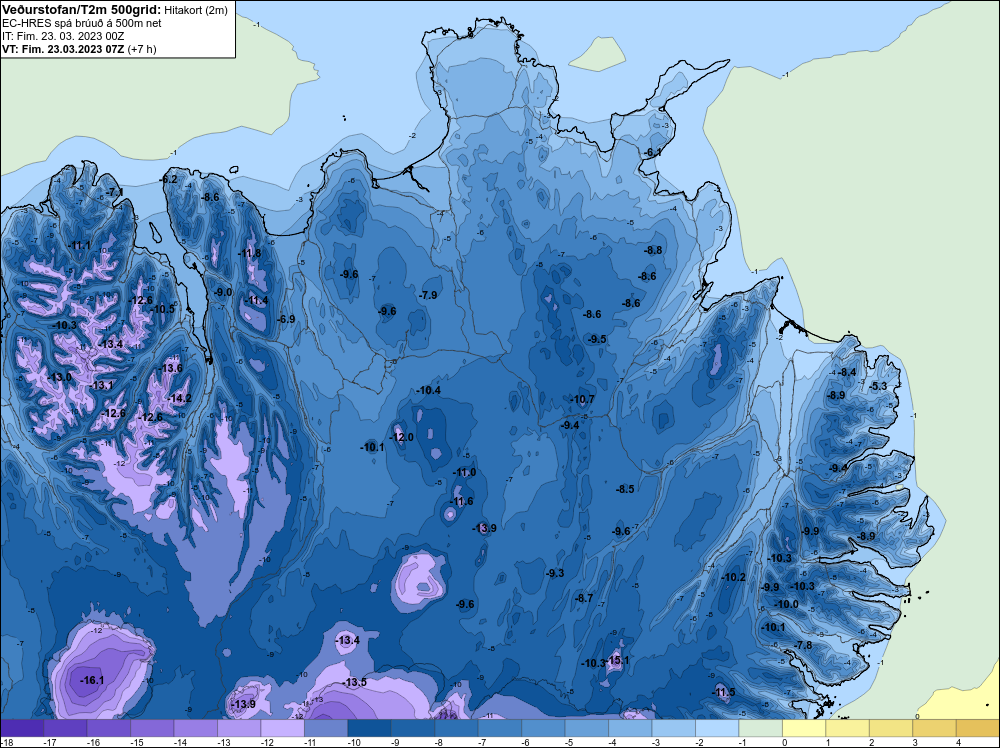Select the legend swatch starting at -15
Viewport: 1000px width, 748px height.
[x=152, y=728]
